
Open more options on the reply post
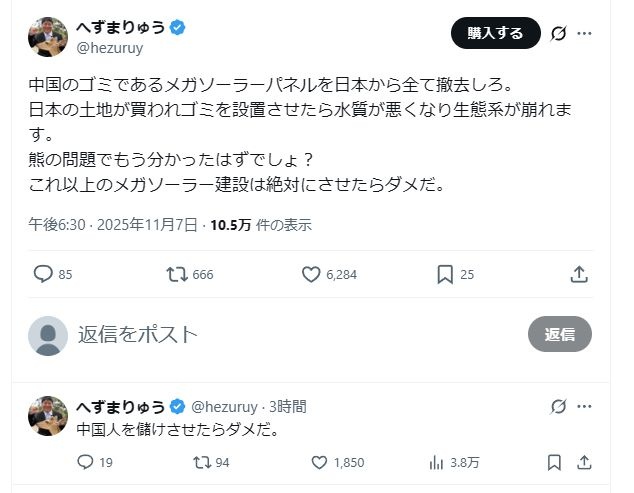585,407
